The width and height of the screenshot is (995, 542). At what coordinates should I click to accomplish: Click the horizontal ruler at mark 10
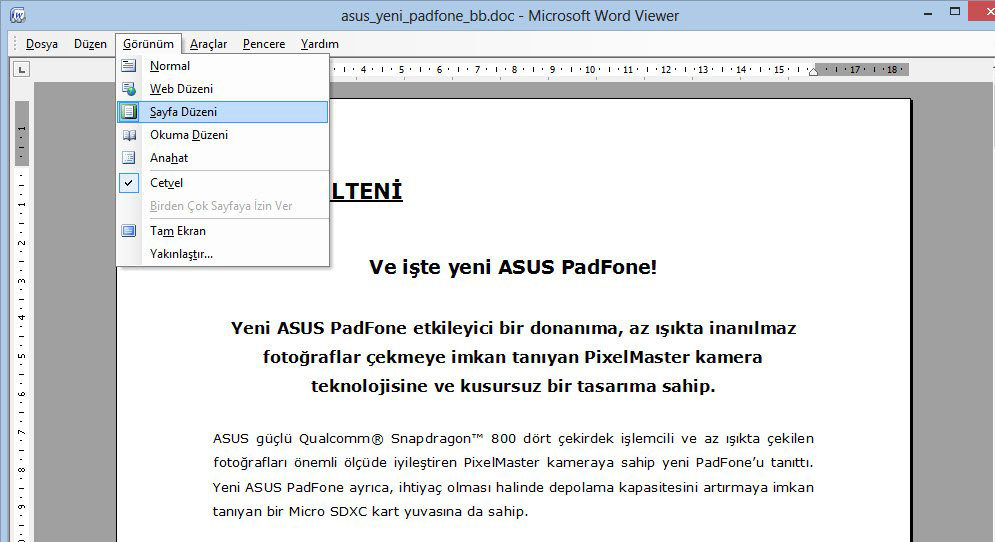590,69
